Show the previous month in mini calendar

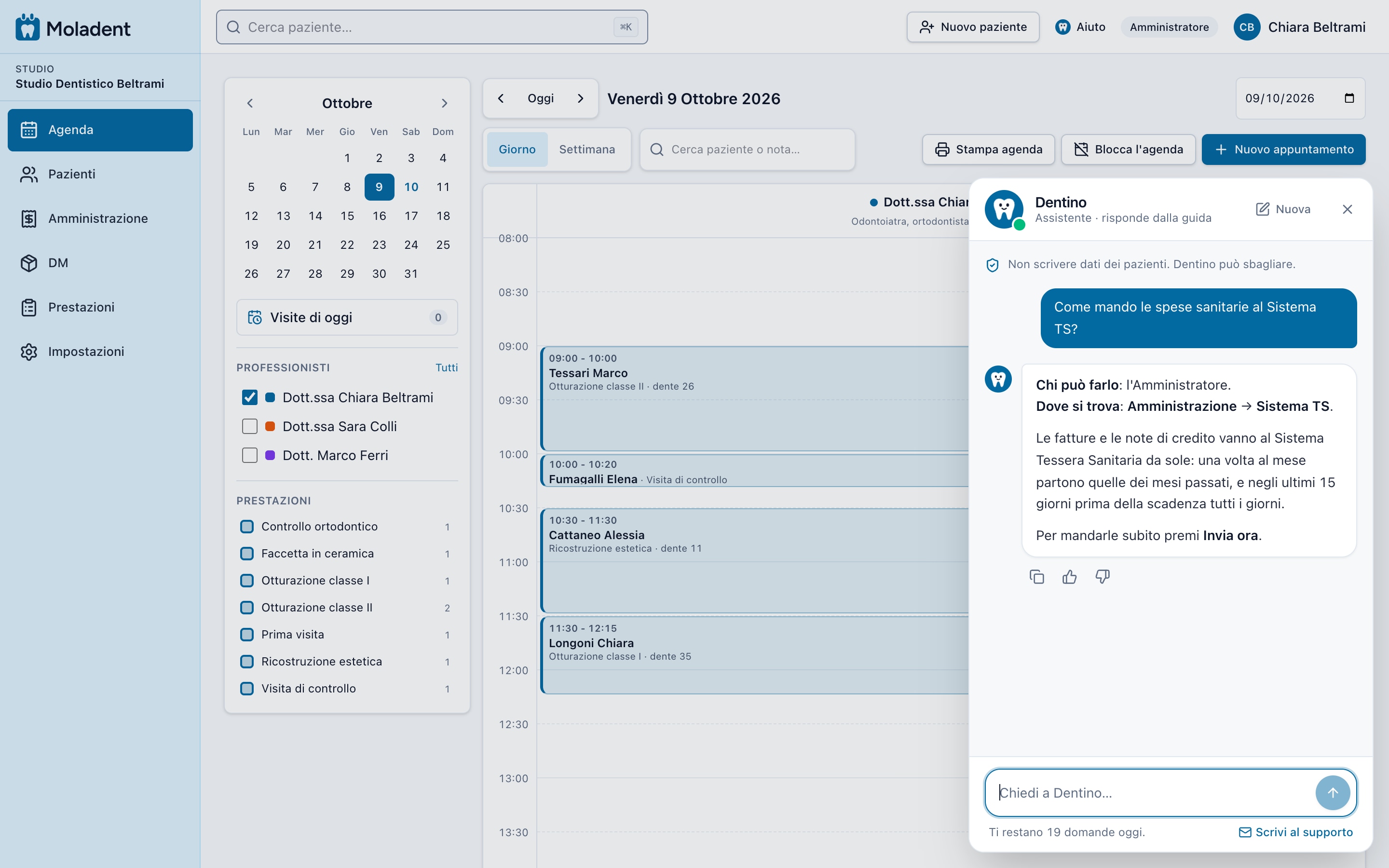(x=250, y=103)
